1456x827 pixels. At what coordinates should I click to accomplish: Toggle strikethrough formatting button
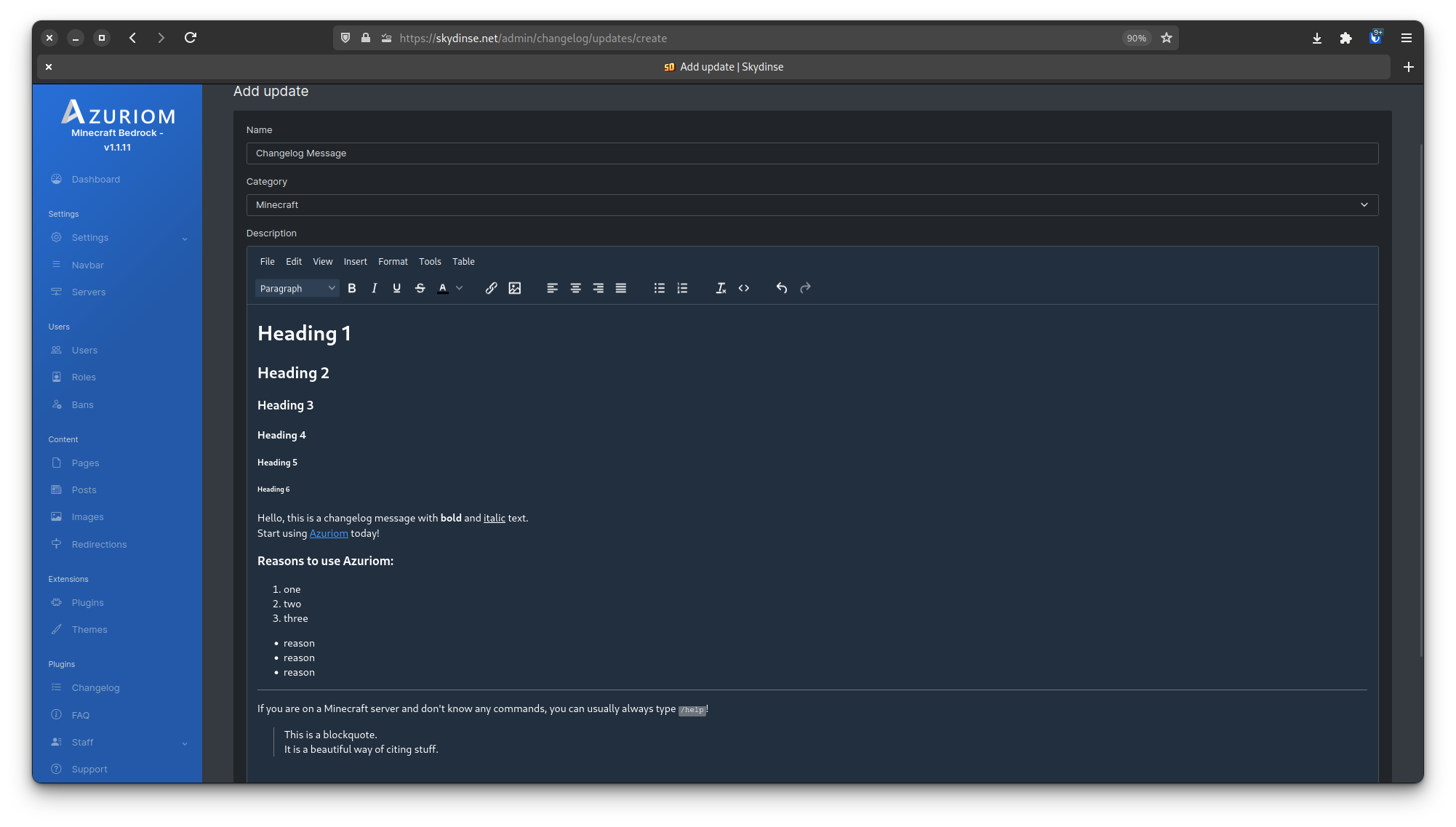(x=420, y=288)
